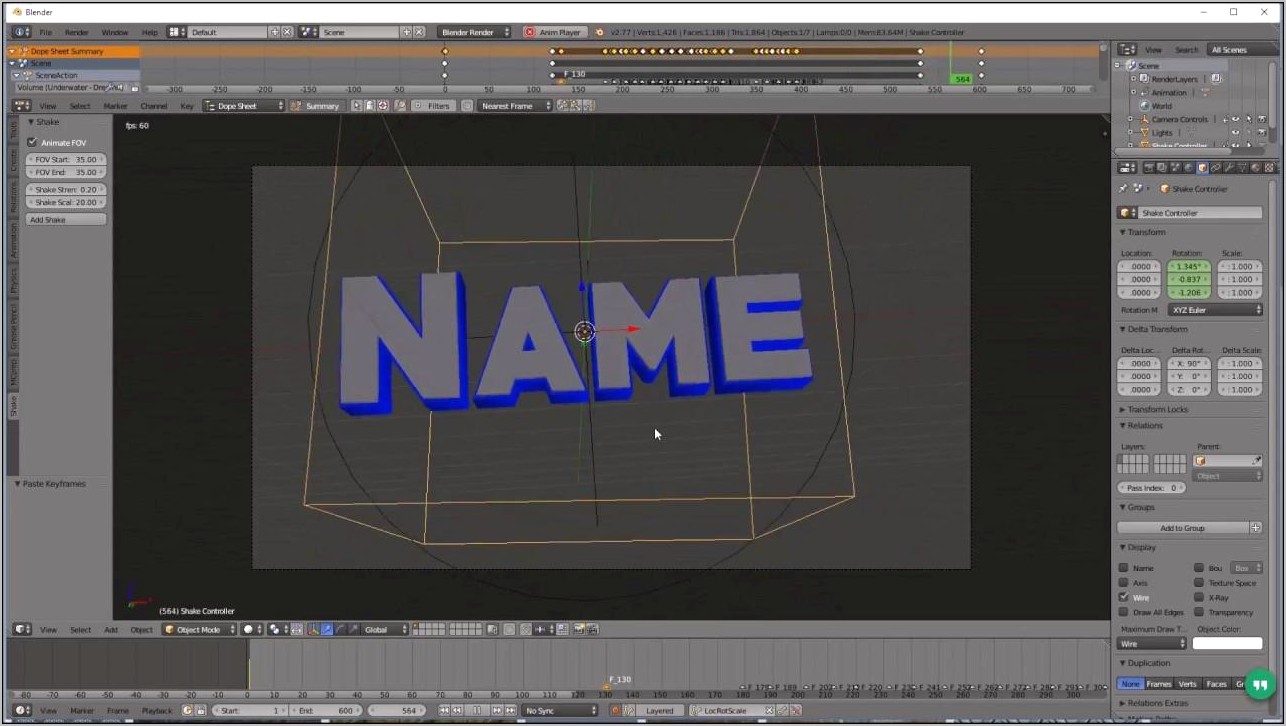The image size is (1286, 726).
Task: Select Verts duplication option
Action: 1187,683
